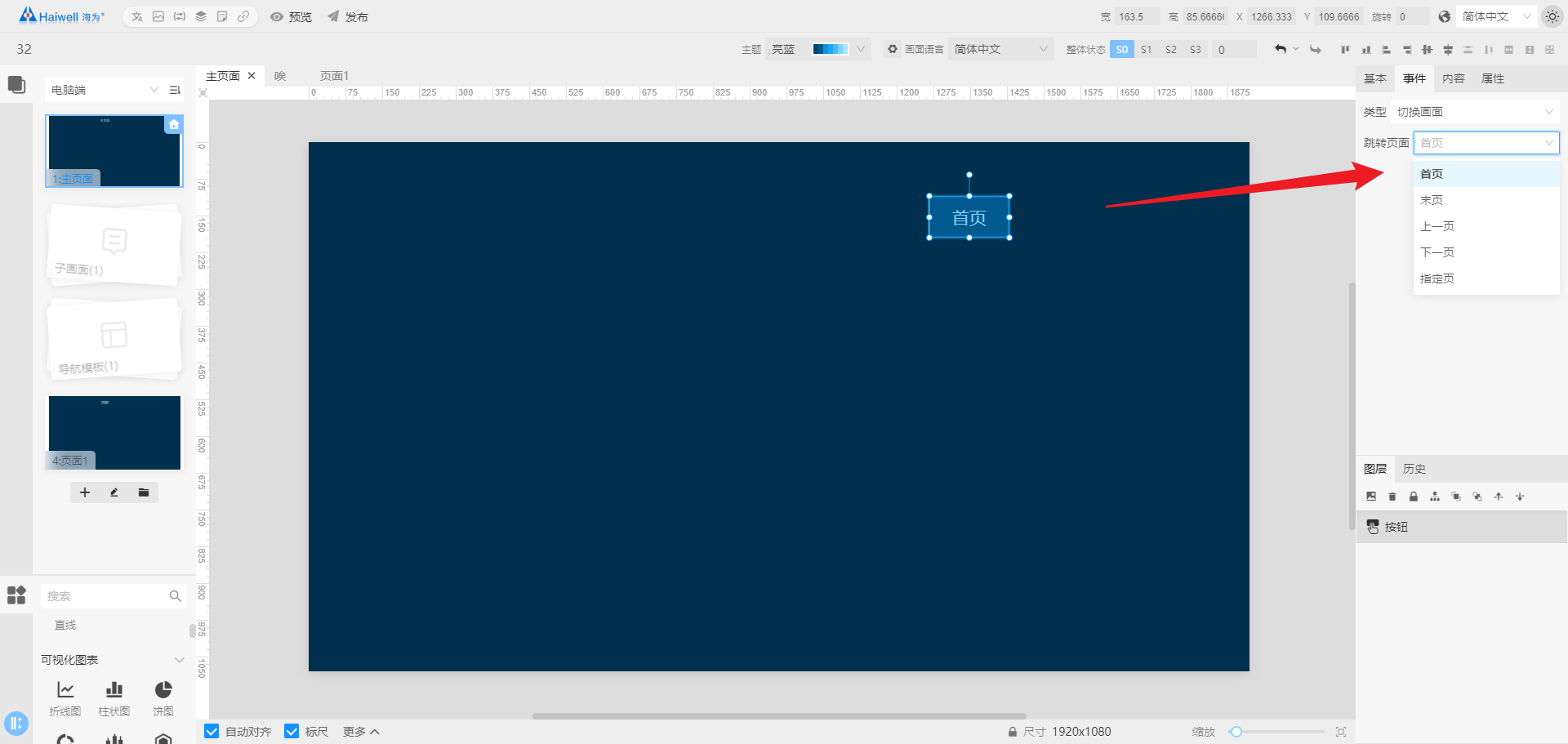Click the hierarchy group icon in layers
This screenshot has height=744, width=1568.
1435,497
